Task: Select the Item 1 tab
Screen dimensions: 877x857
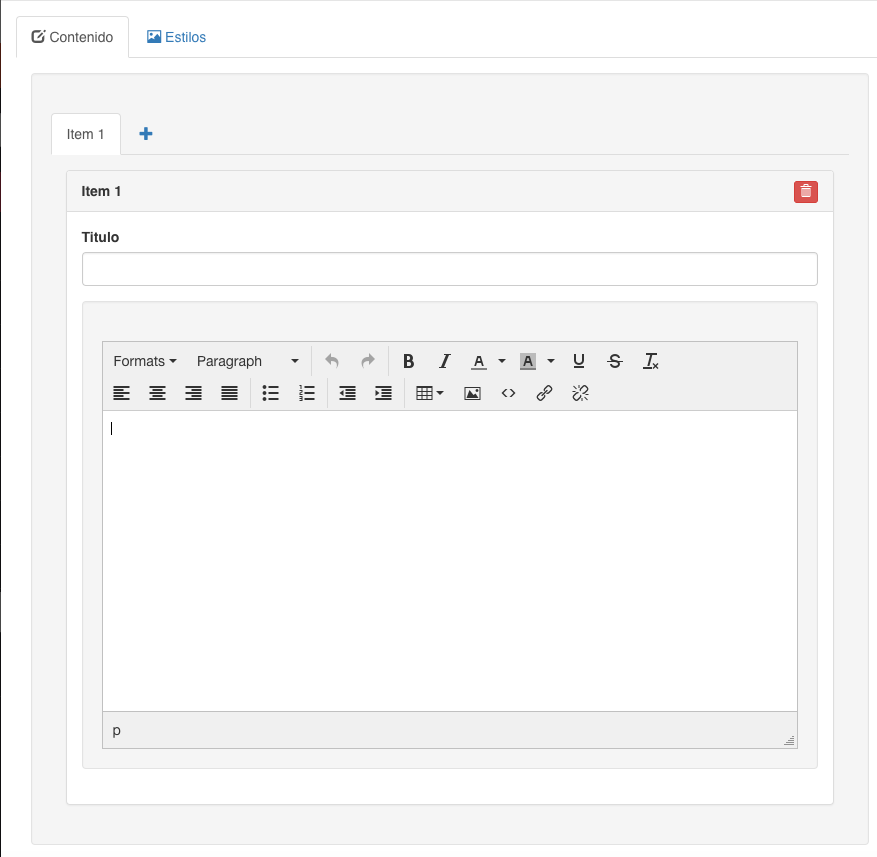Action: [86, 134]
